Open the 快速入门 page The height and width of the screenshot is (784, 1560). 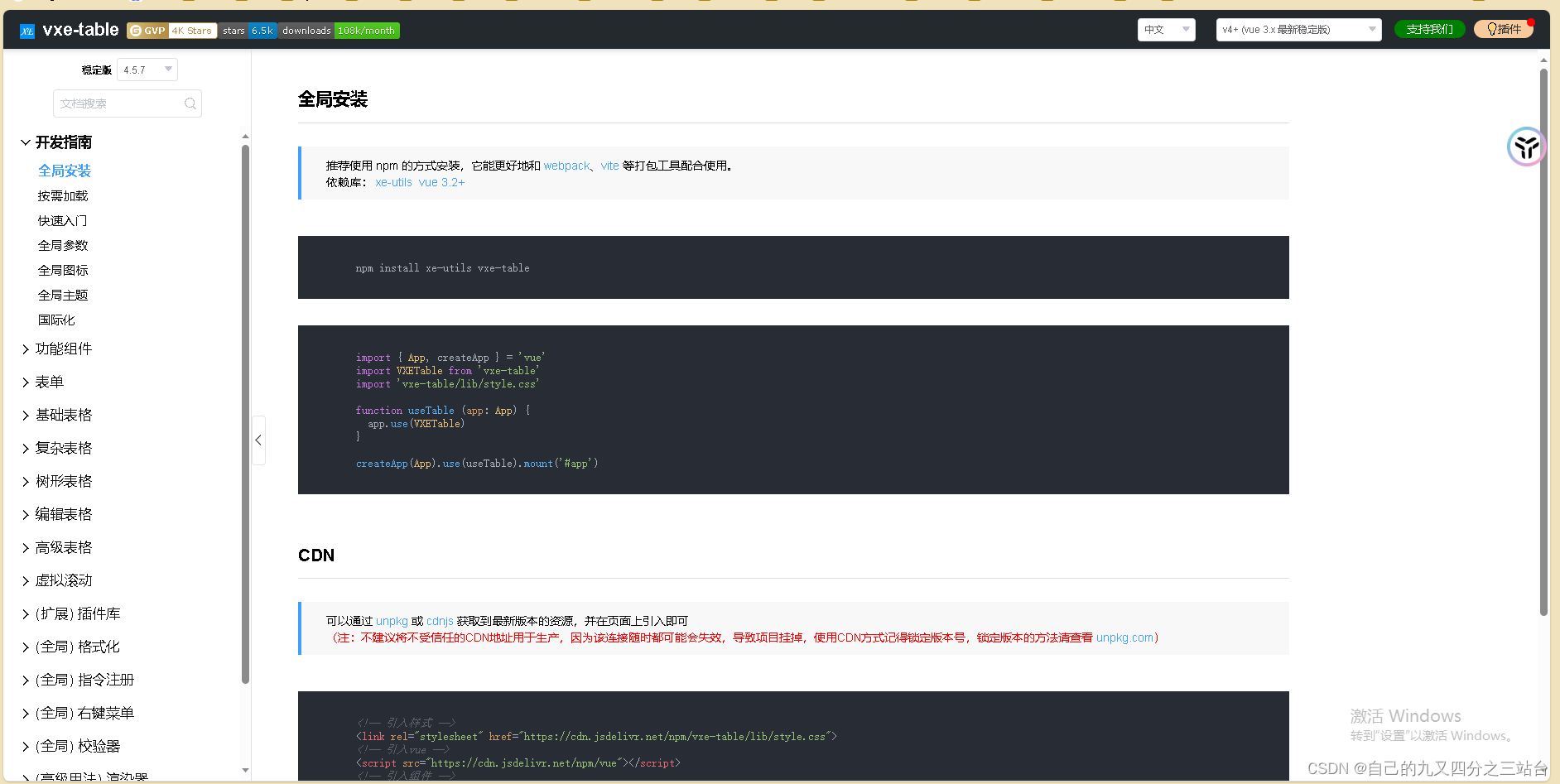coord(62,221)
